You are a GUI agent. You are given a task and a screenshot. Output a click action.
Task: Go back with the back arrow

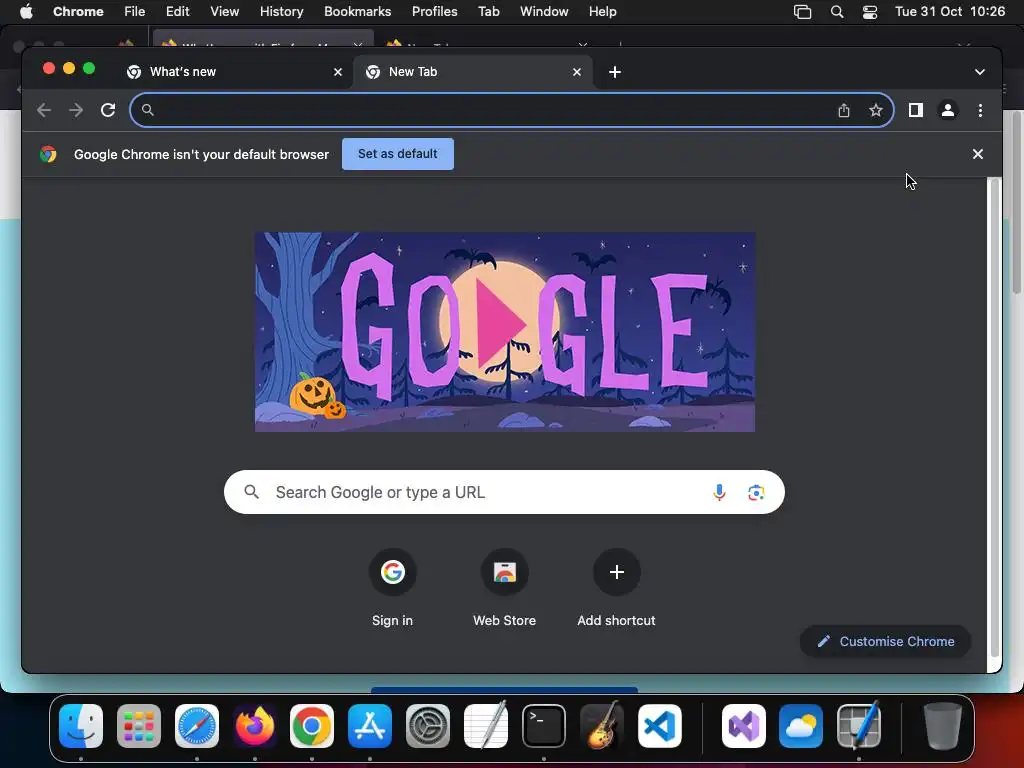tap(44, 110)
